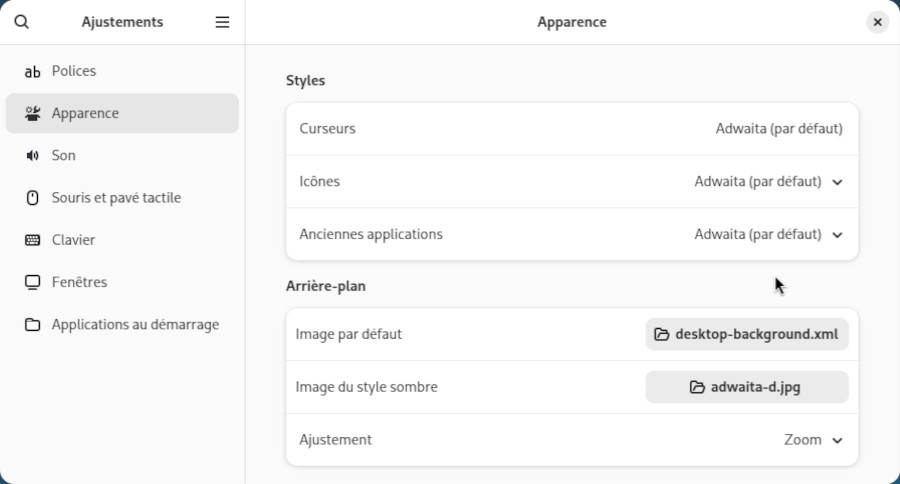Open the search magnifier in Ajustements

point(21,22)
